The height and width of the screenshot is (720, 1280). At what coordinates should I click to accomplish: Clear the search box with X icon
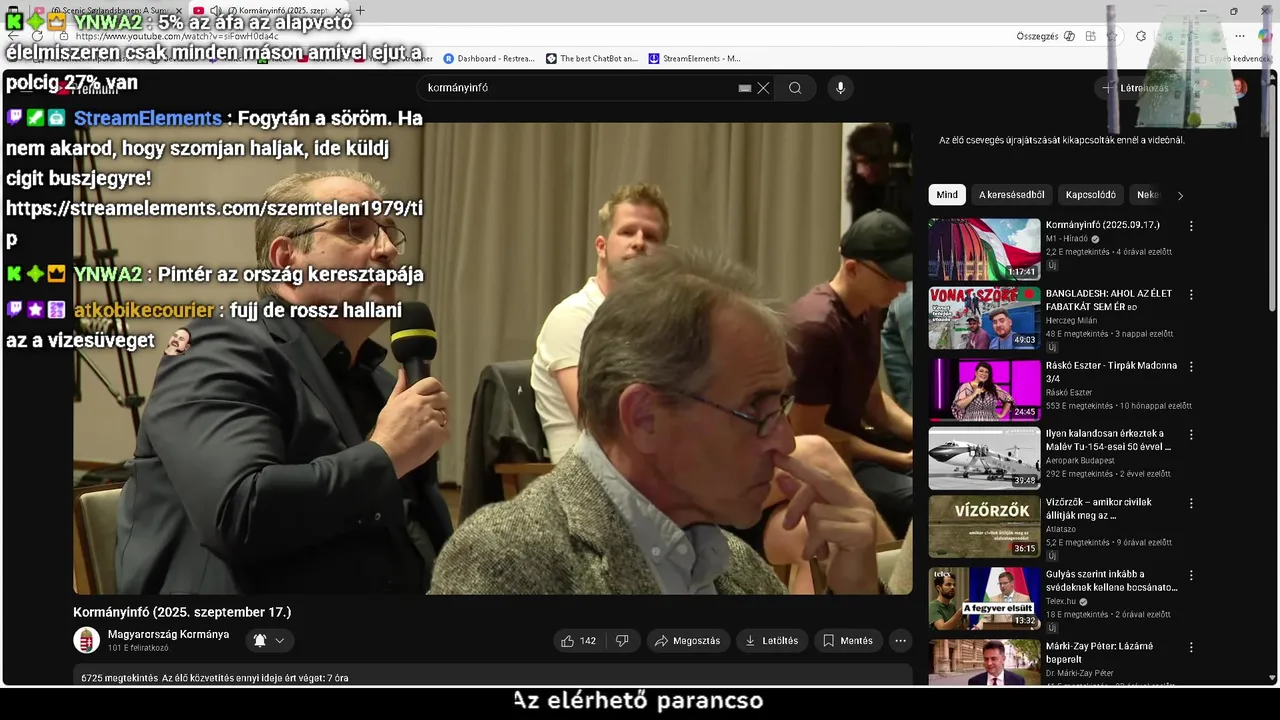click(763, 88)
